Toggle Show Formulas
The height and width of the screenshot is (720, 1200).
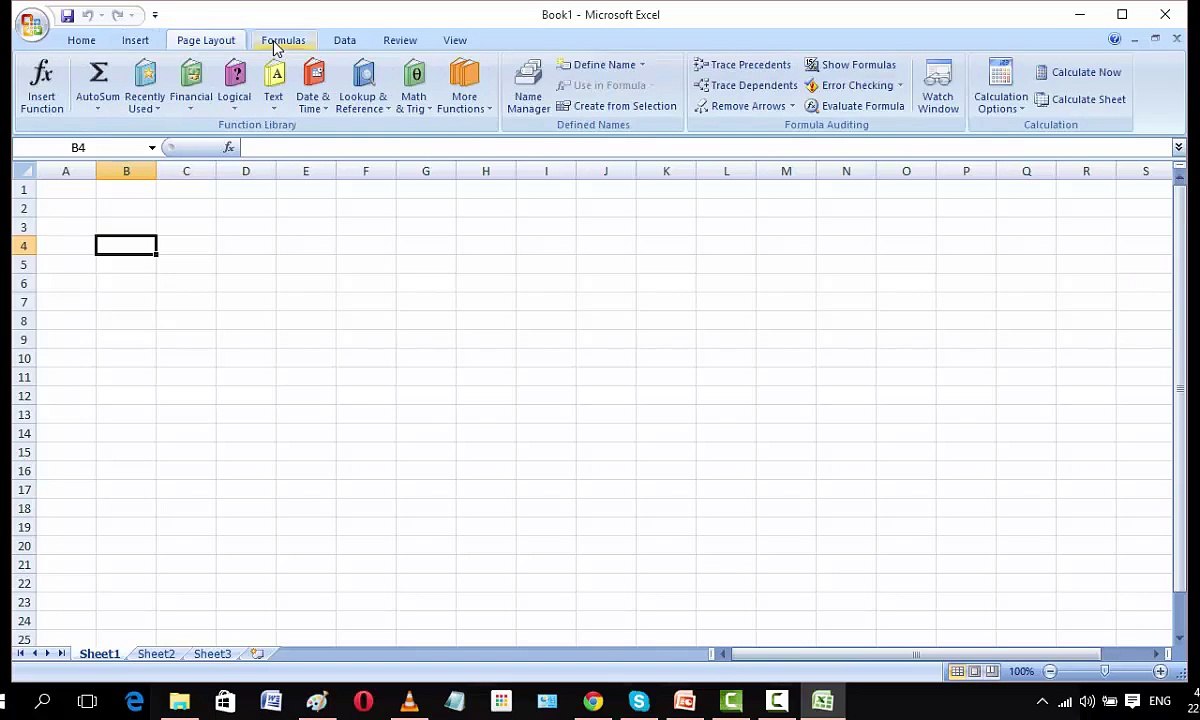click(851, 65)
